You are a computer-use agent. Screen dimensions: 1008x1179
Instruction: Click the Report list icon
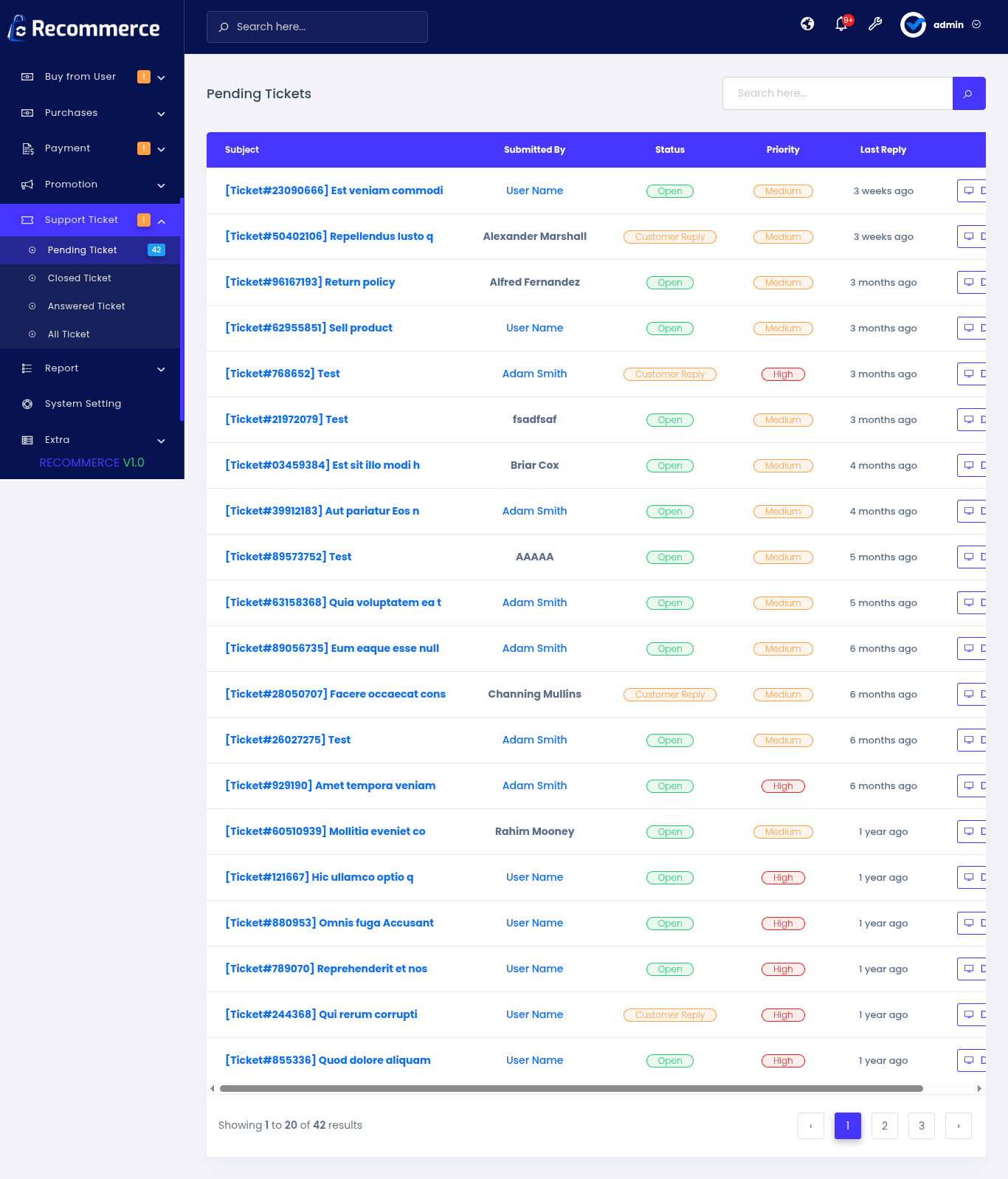(27, 368)
